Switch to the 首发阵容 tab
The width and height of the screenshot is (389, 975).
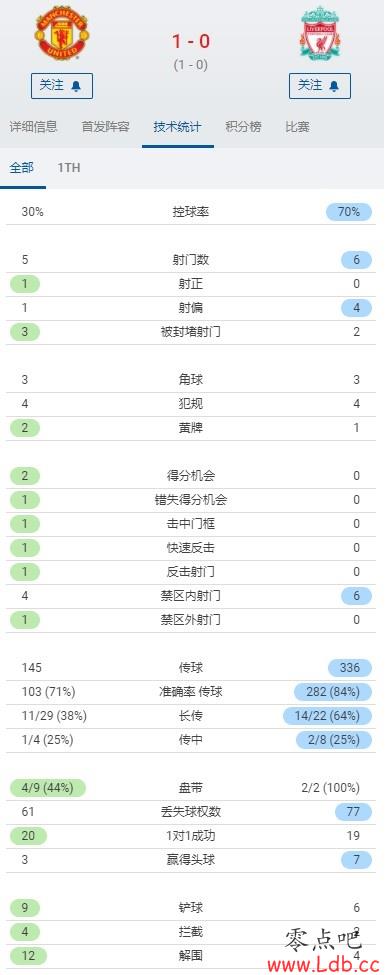(x=106, y=127)
